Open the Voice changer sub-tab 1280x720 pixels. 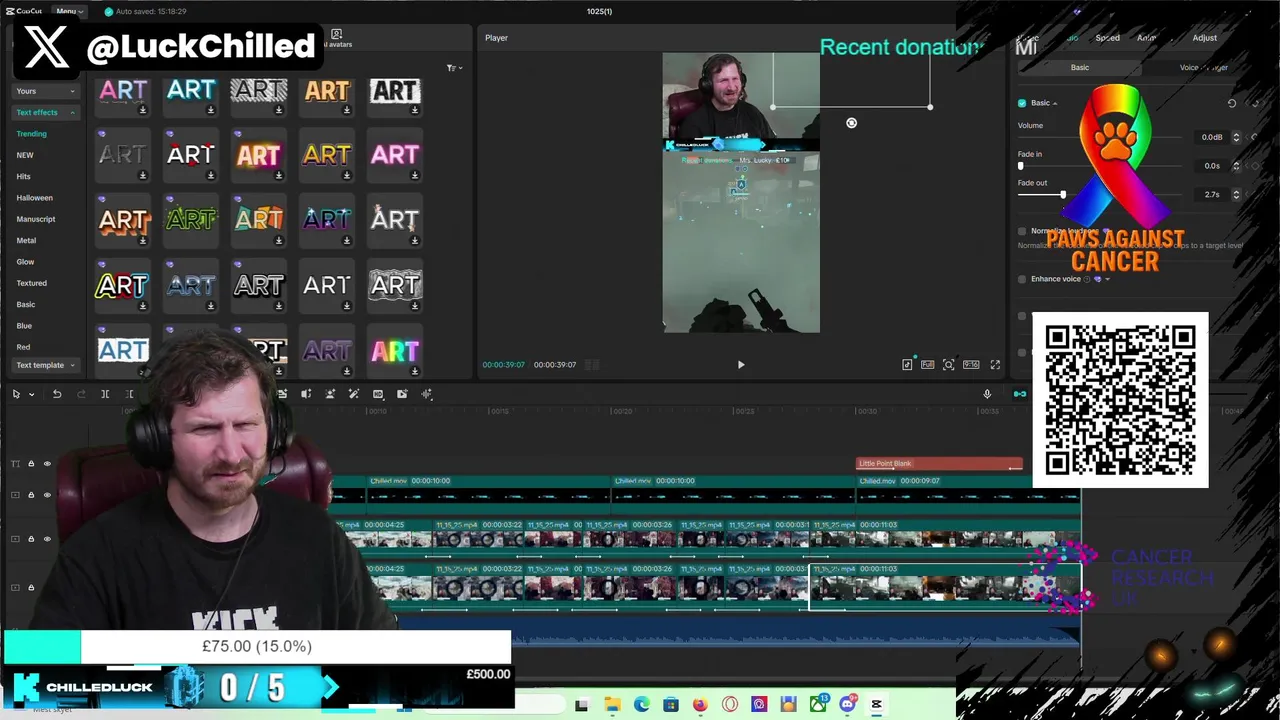click(x=1203, y=67)
